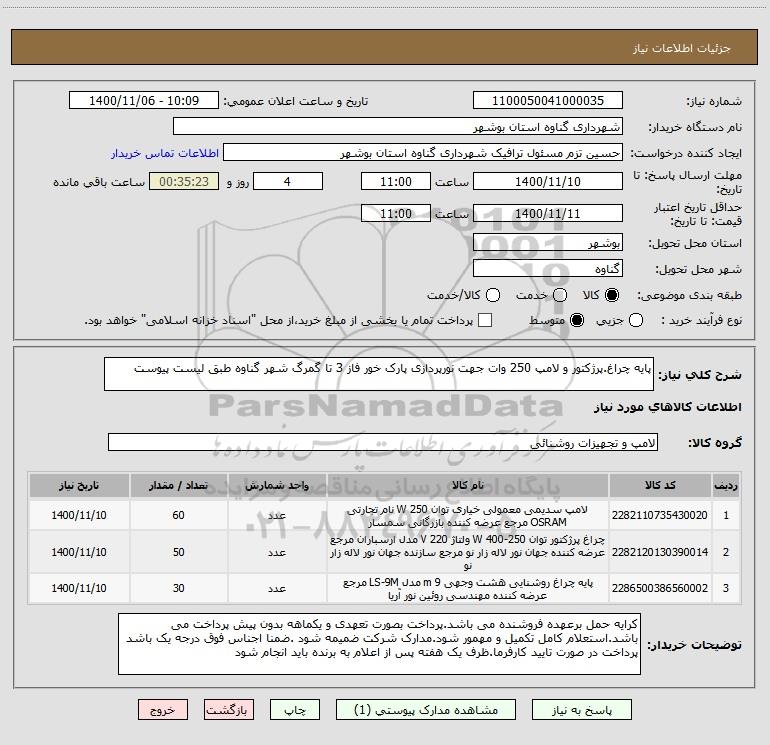The height and width of the screenshot is (745, 770).
Task: Choose the متوسط purchase type radio
Action: [x=577, y=320]
